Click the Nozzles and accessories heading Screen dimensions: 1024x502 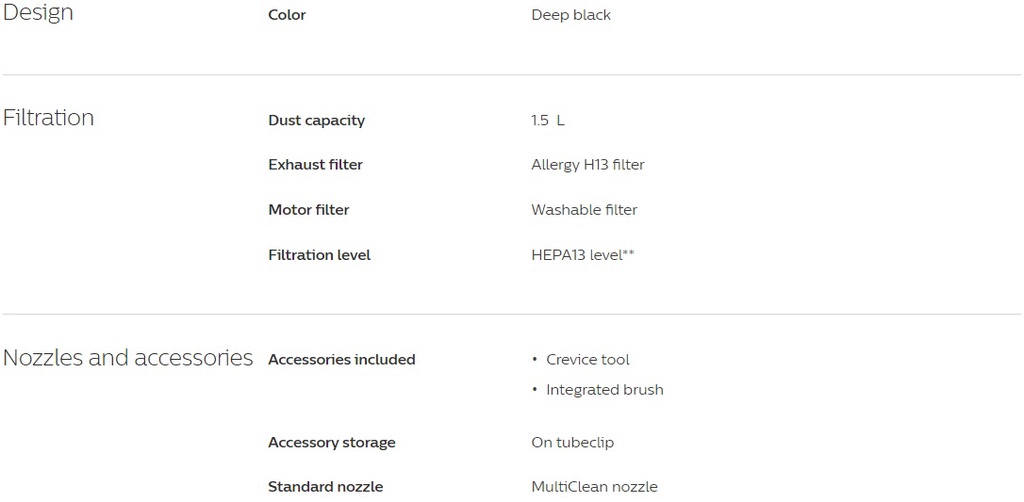click(x=128, y=358)
